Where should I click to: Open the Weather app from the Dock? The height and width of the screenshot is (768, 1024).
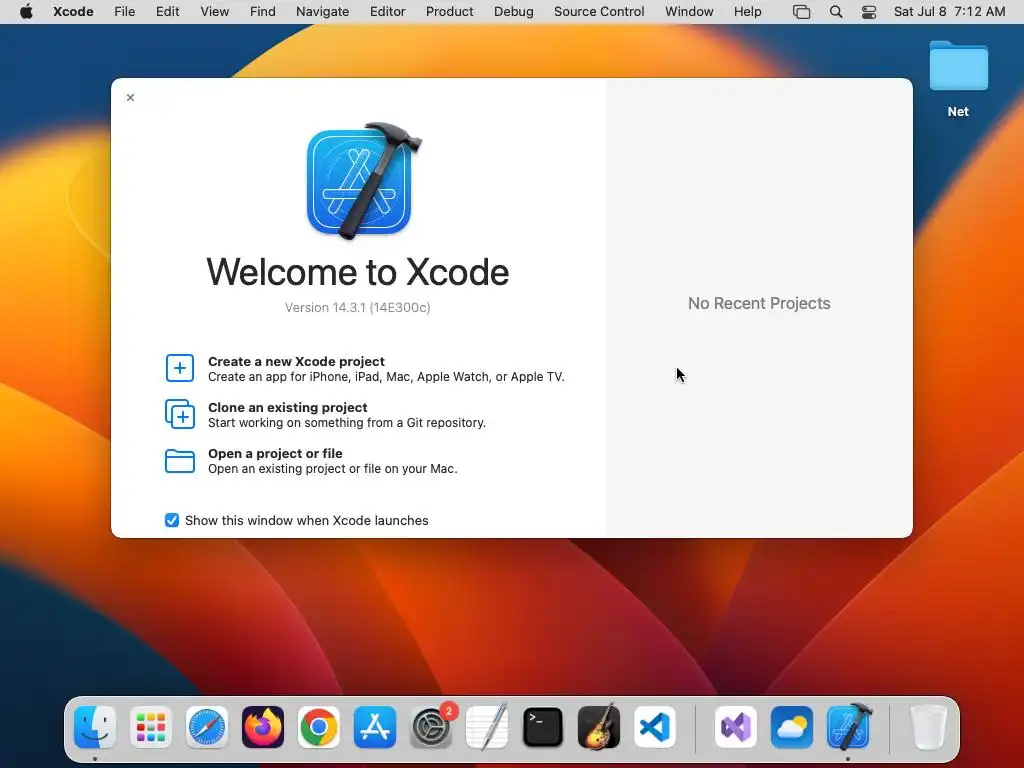pyautogui.click(x=792, y=727)
